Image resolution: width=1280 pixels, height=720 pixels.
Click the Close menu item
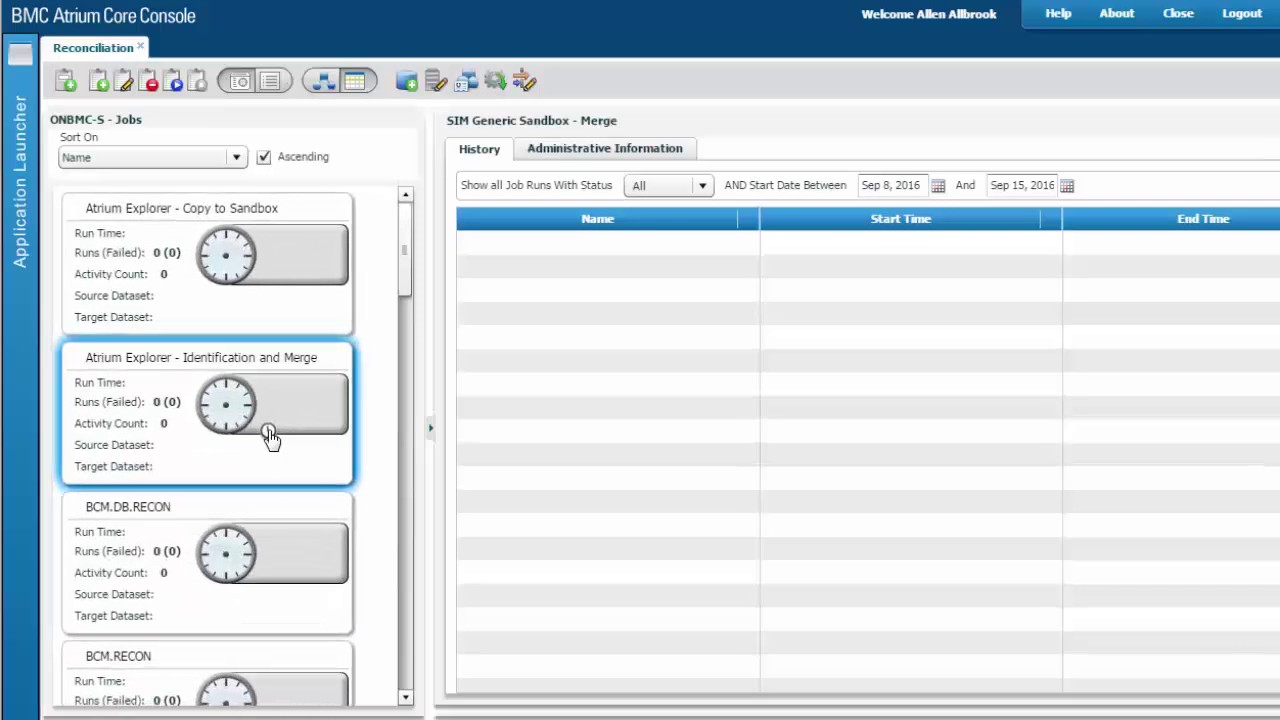tap(1178, 13)
